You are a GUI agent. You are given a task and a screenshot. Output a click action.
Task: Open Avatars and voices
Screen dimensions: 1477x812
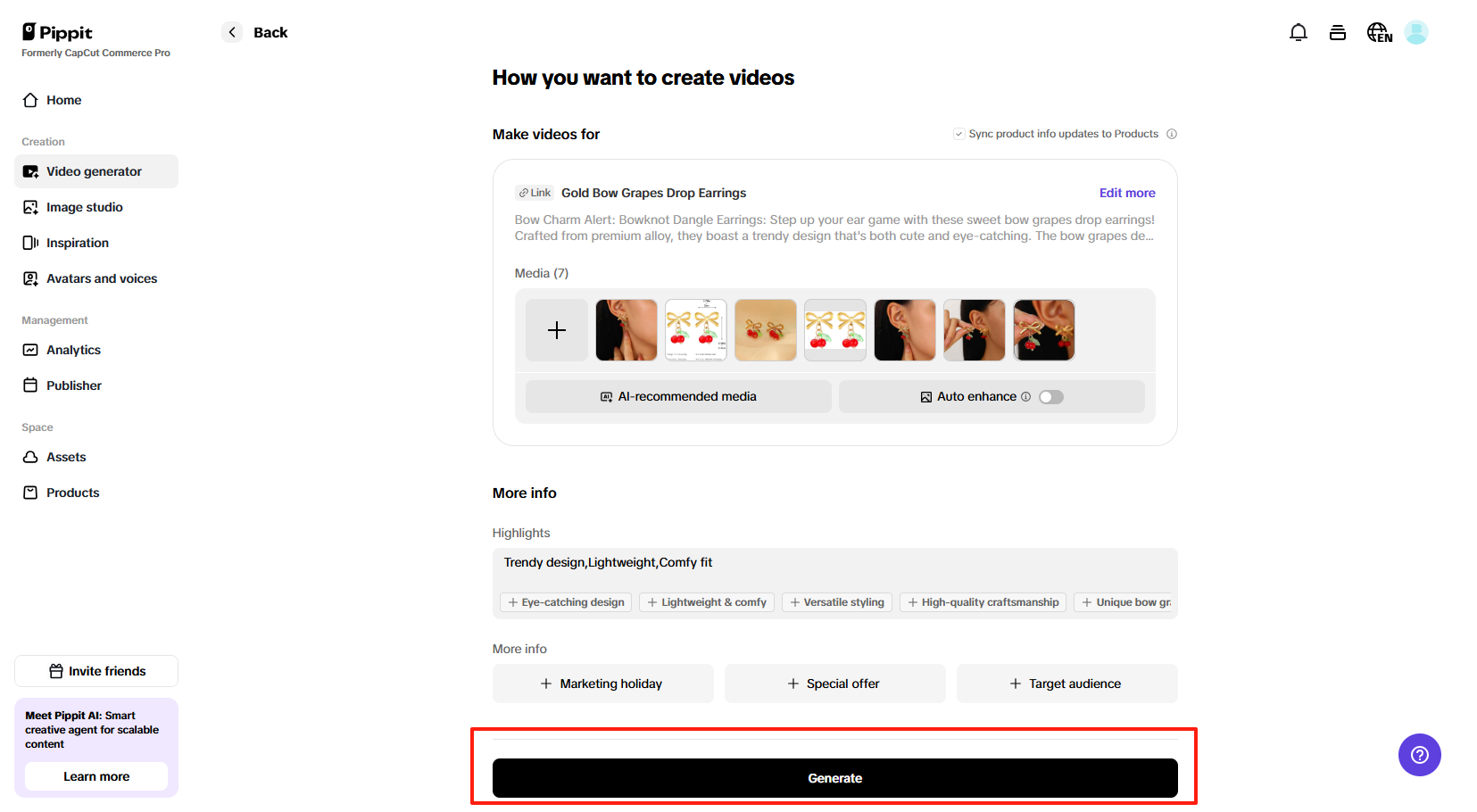[x=101, y=278]
